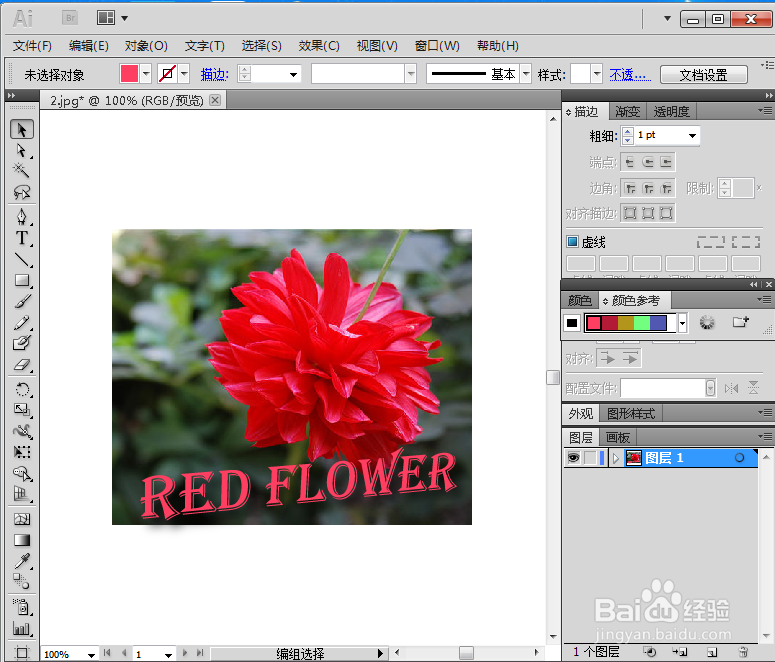The image size is (775, 662).
Task: Select the Pen tool
Action: pyautogui.click(x=22, y=217)
